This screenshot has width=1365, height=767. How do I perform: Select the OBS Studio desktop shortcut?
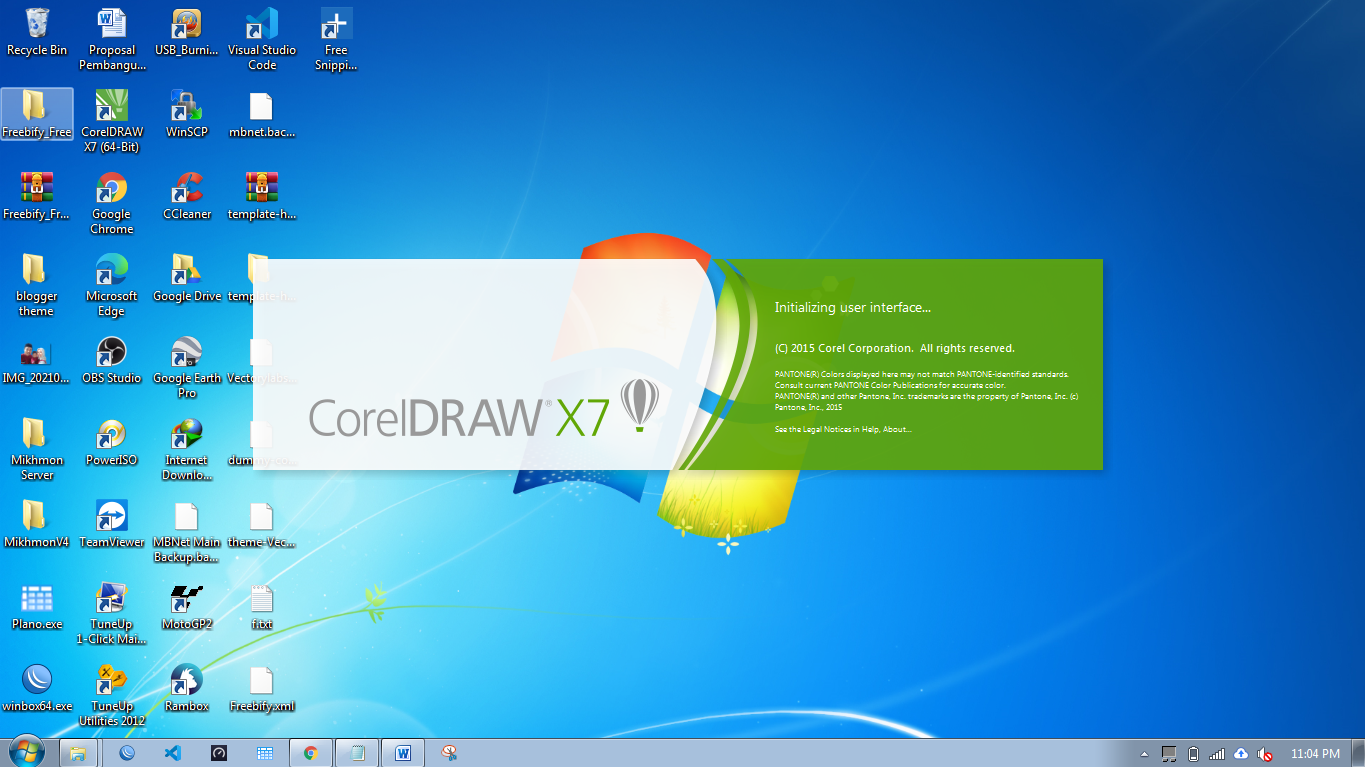point(111,360)
